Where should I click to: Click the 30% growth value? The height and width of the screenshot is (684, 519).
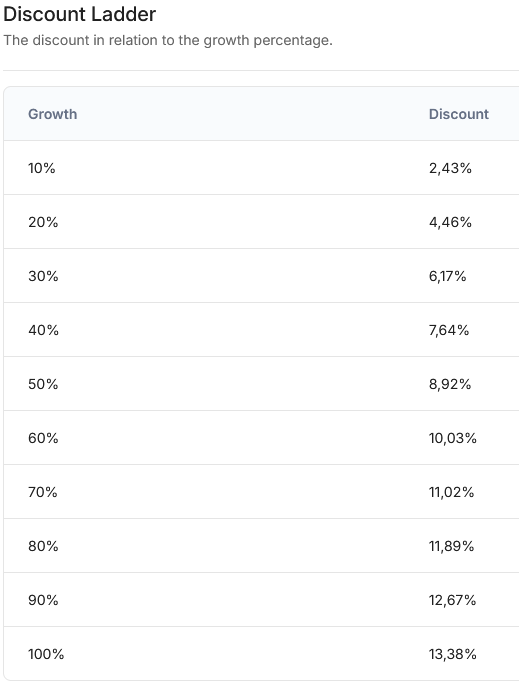(43, 276)
